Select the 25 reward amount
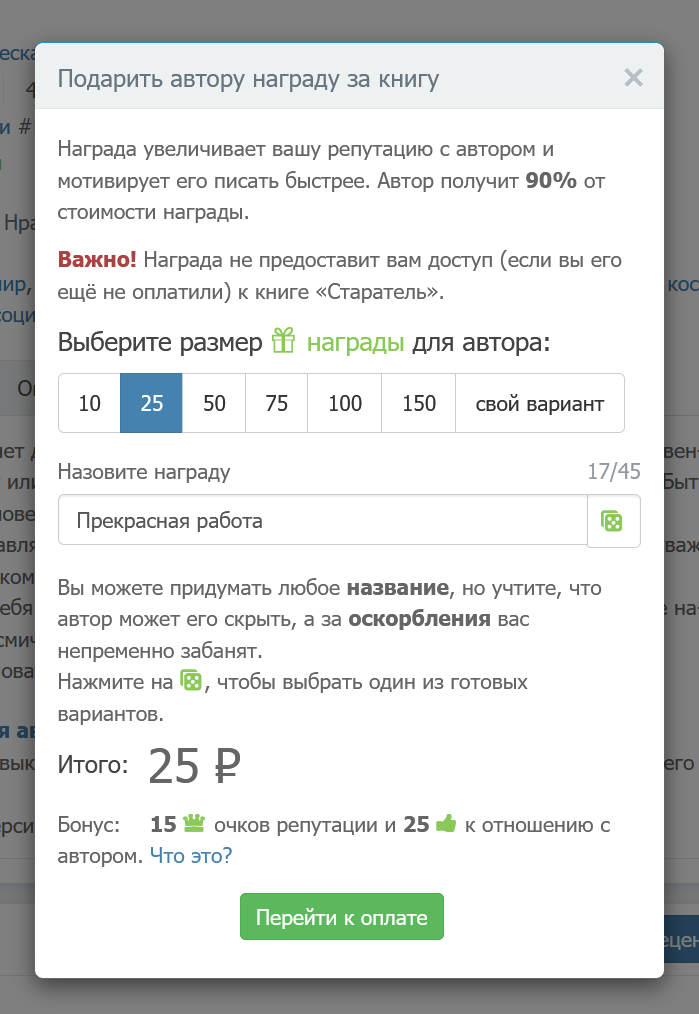 click(x=151, y=403)
